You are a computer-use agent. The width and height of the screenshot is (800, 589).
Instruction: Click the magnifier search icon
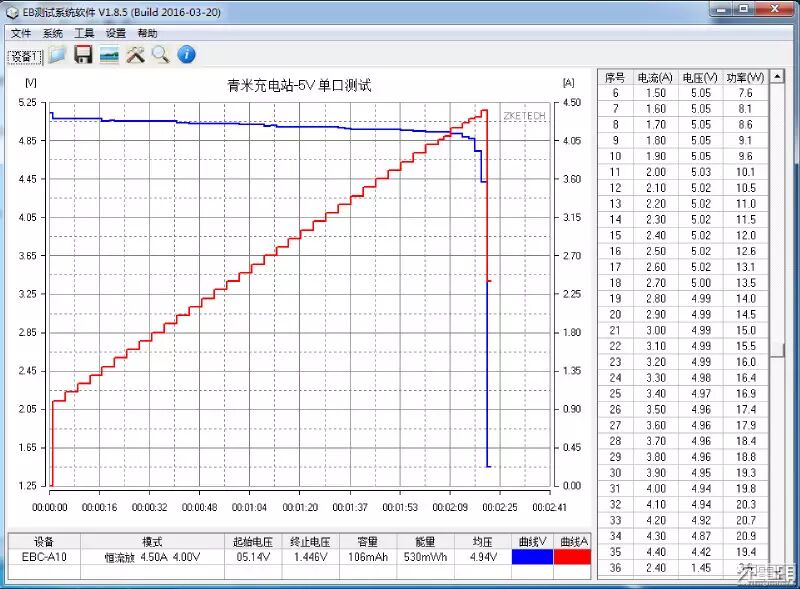161,55
